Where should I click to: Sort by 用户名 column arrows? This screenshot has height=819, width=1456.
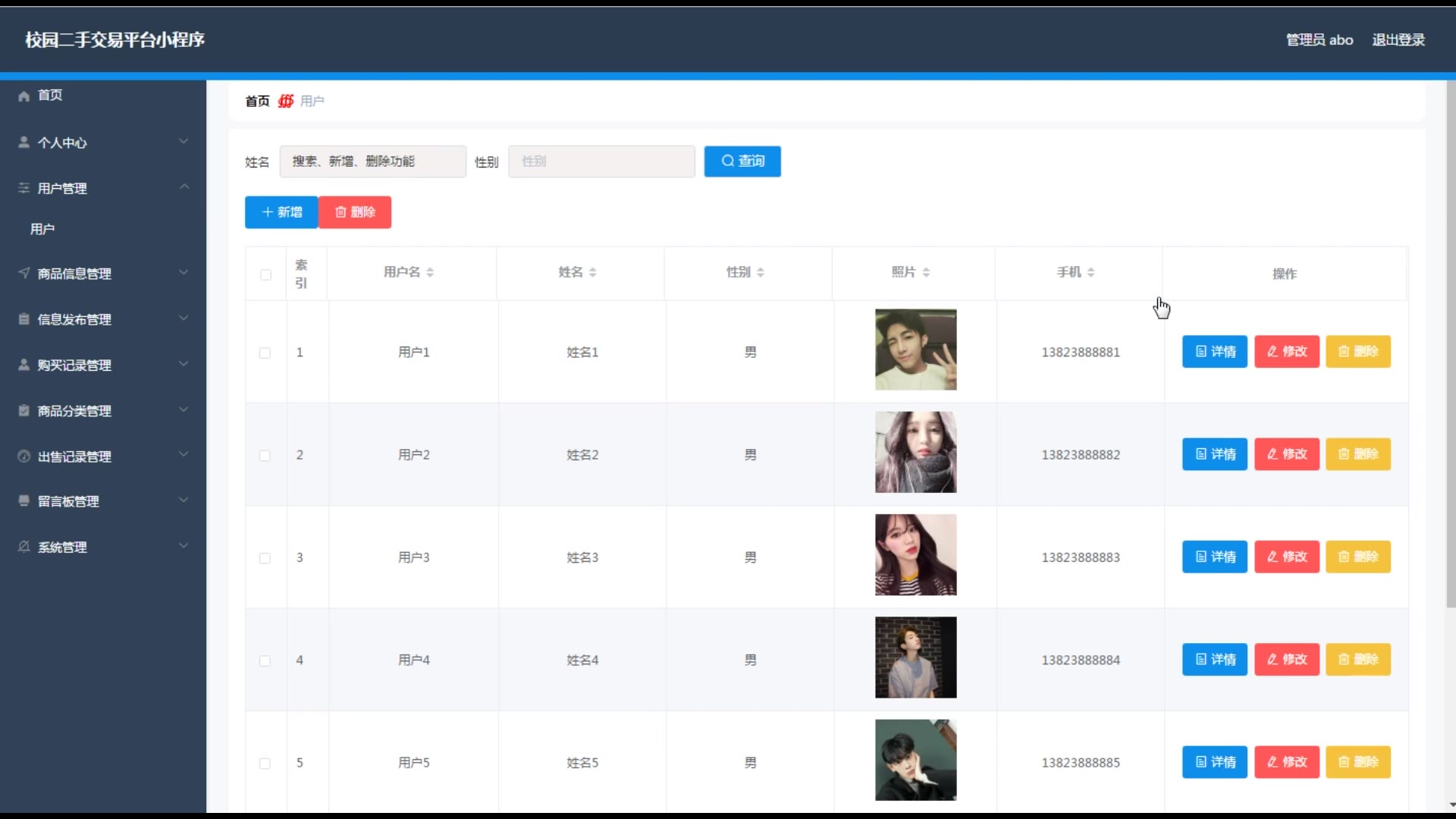coord(430,272)
